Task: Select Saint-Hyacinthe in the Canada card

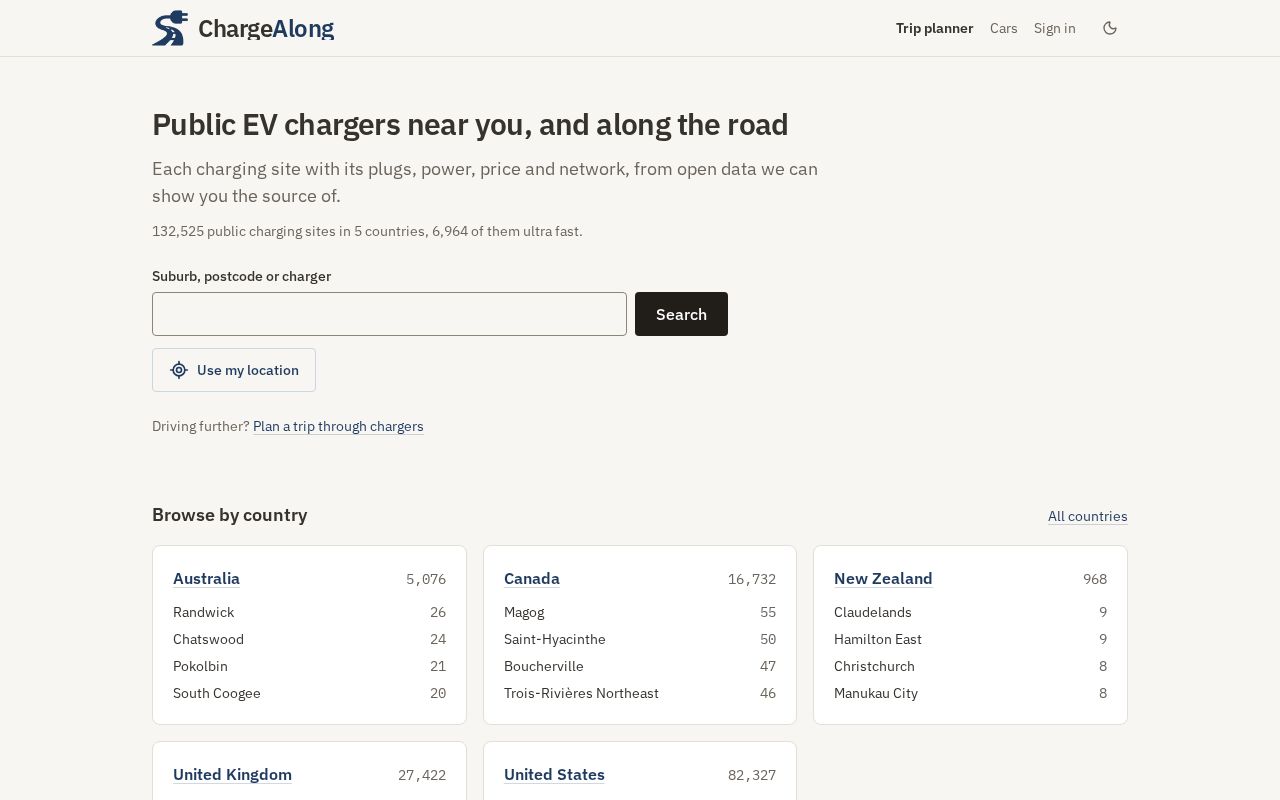Action: (x=555, y=639)
